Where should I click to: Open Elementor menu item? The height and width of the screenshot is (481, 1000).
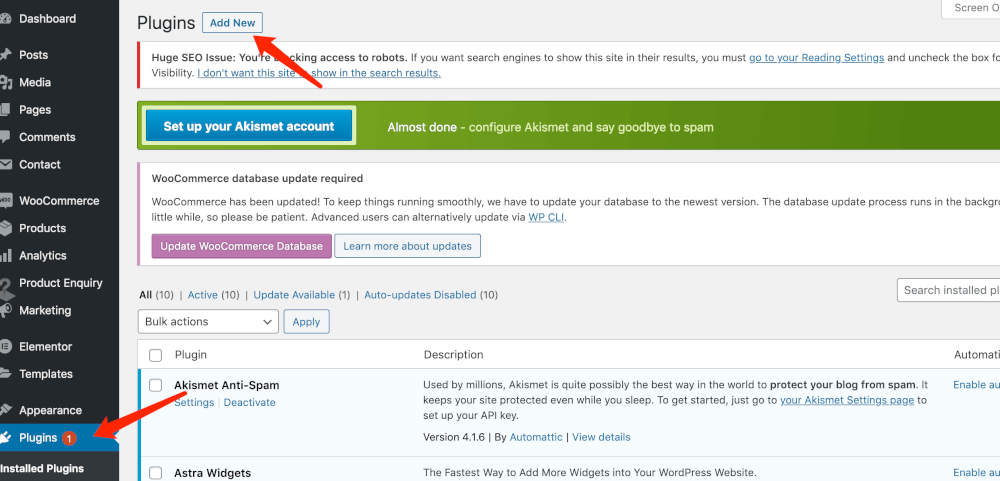(45, 347)
